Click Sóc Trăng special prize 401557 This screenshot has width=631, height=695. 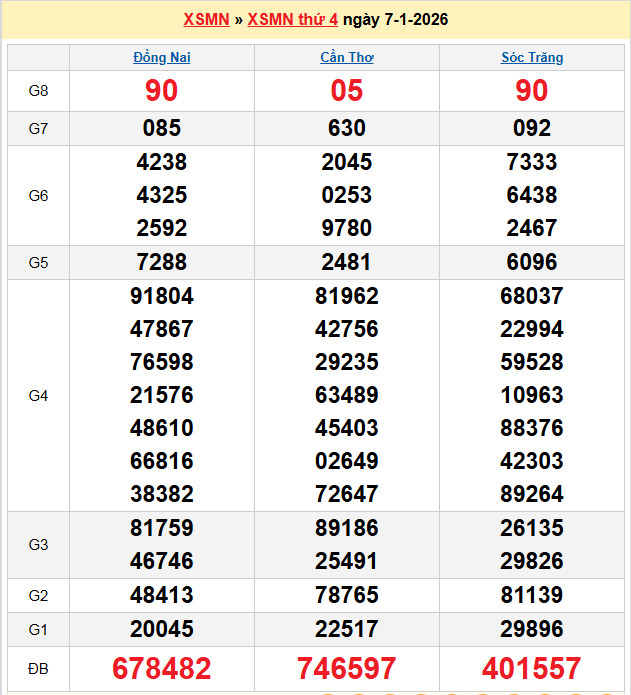[x=531, y=668]
